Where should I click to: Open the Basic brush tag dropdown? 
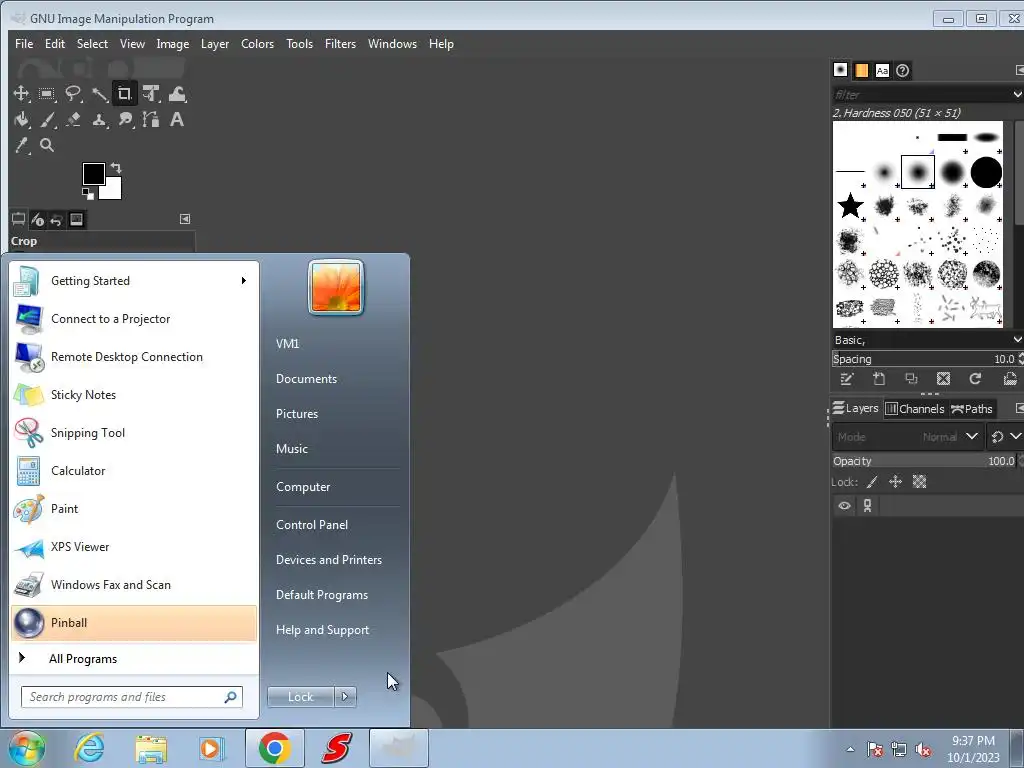click(1017, 340)
